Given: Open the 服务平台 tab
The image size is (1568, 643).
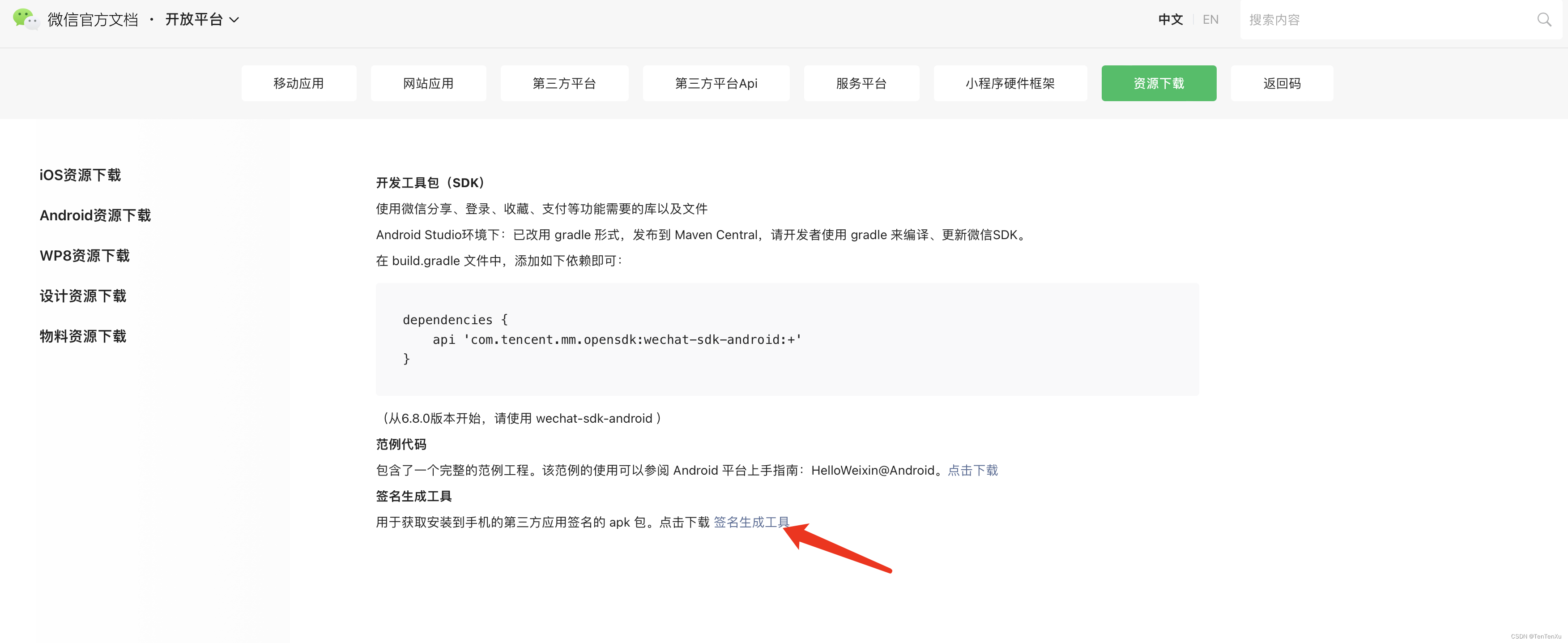Looking at the screenshot, I should click(x=861, y=83).
